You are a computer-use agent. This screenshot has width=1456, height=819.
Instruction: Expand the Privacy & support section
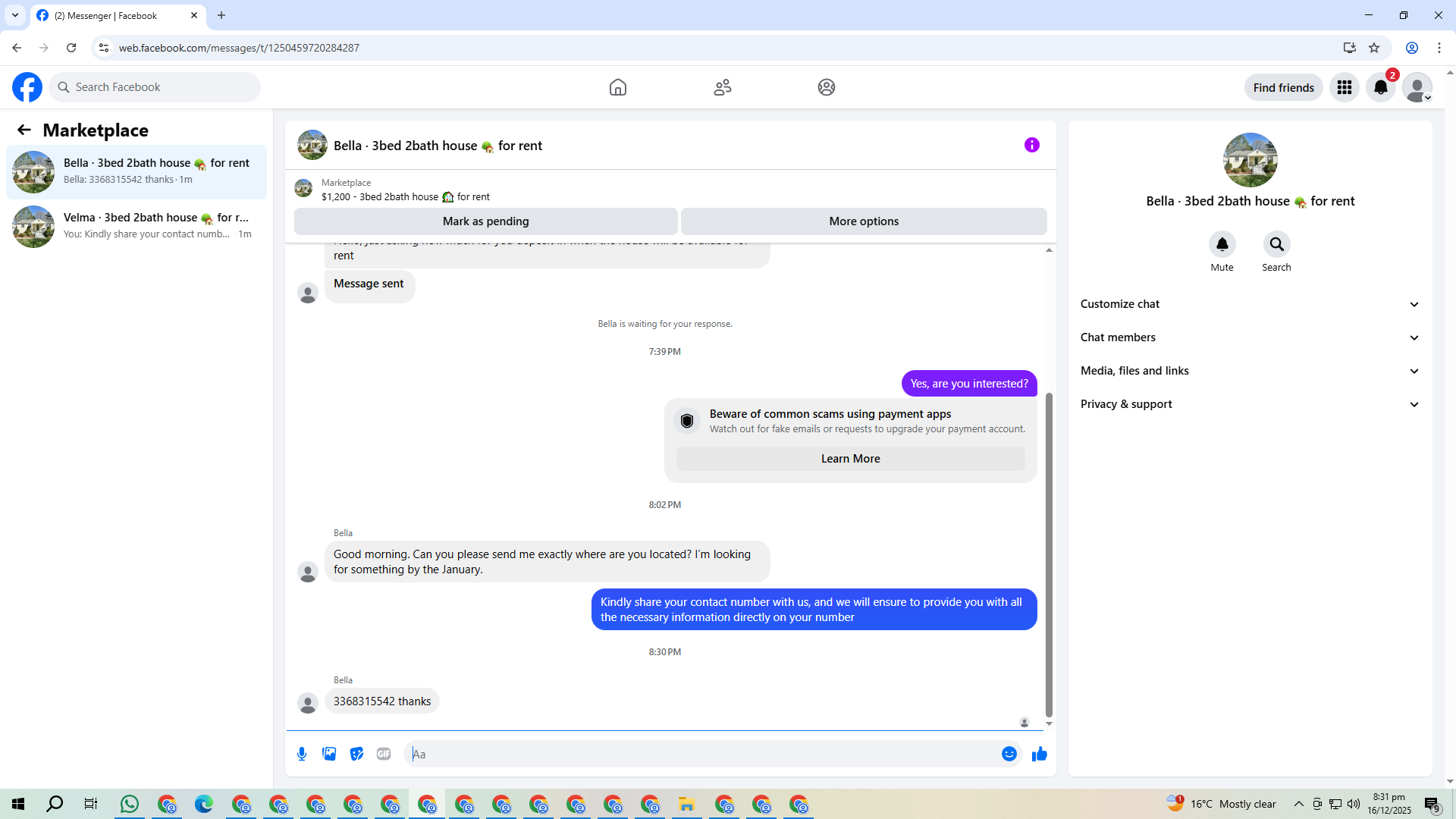(x=1250, y=404)
